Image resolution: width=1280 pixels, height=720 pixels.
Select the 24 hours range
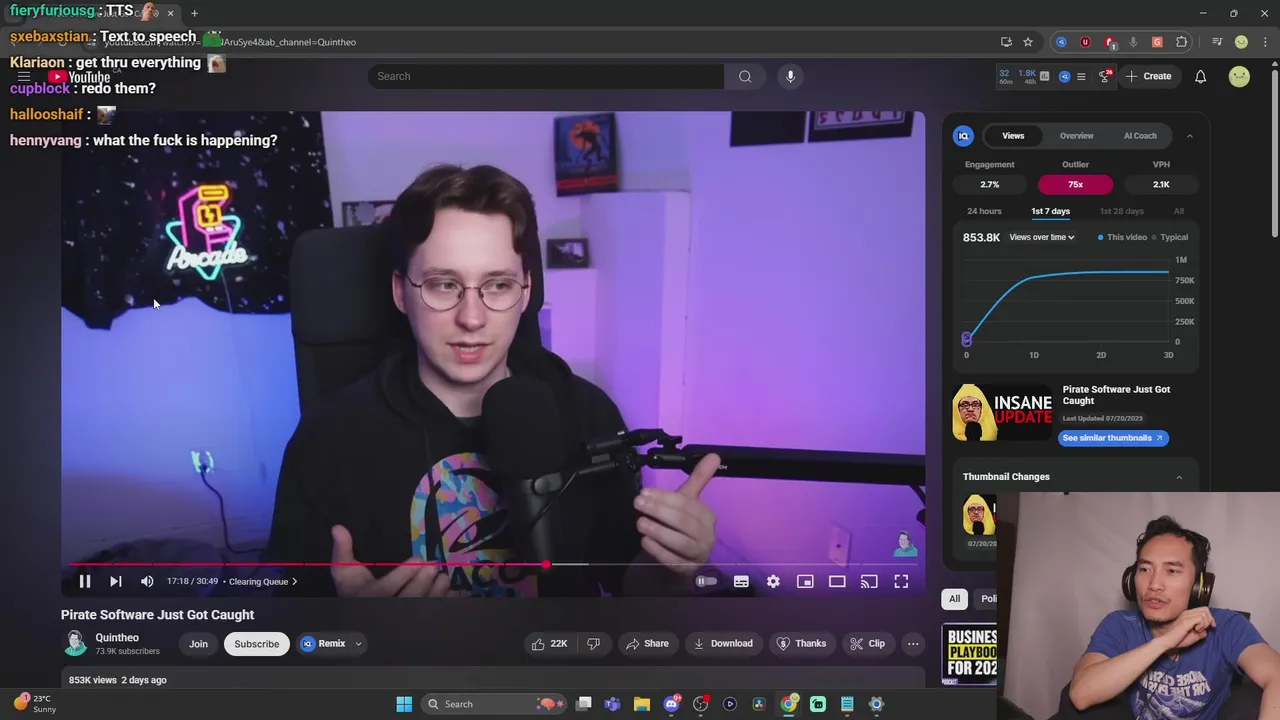pyautogui.click(x=984, y=211)
